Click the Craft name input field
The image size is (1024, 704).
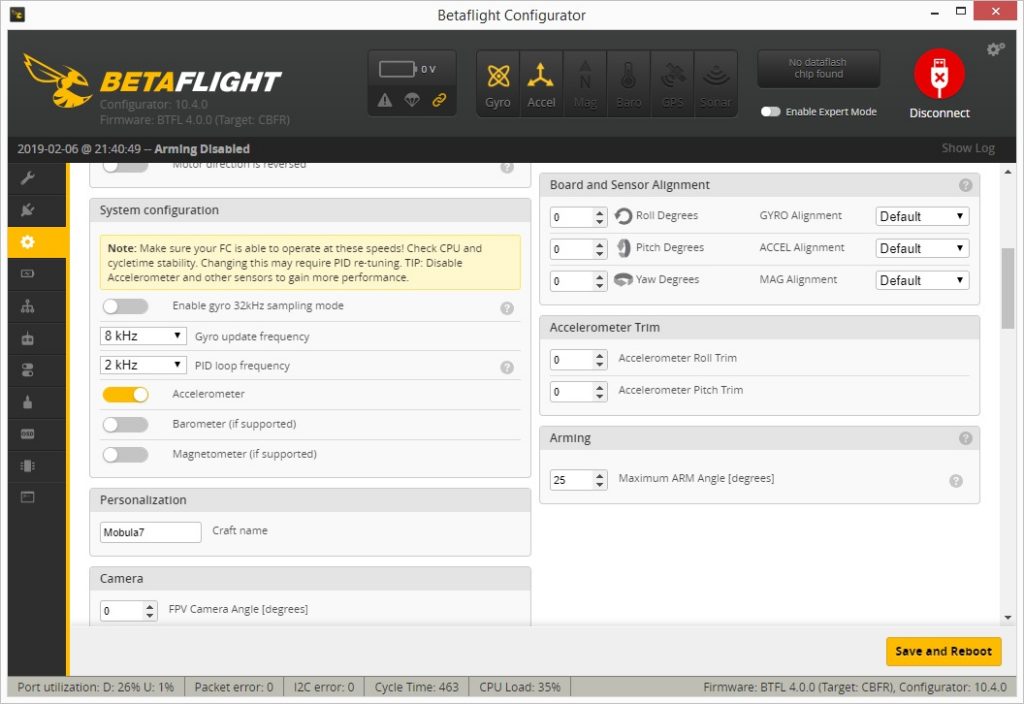point(150,532)
